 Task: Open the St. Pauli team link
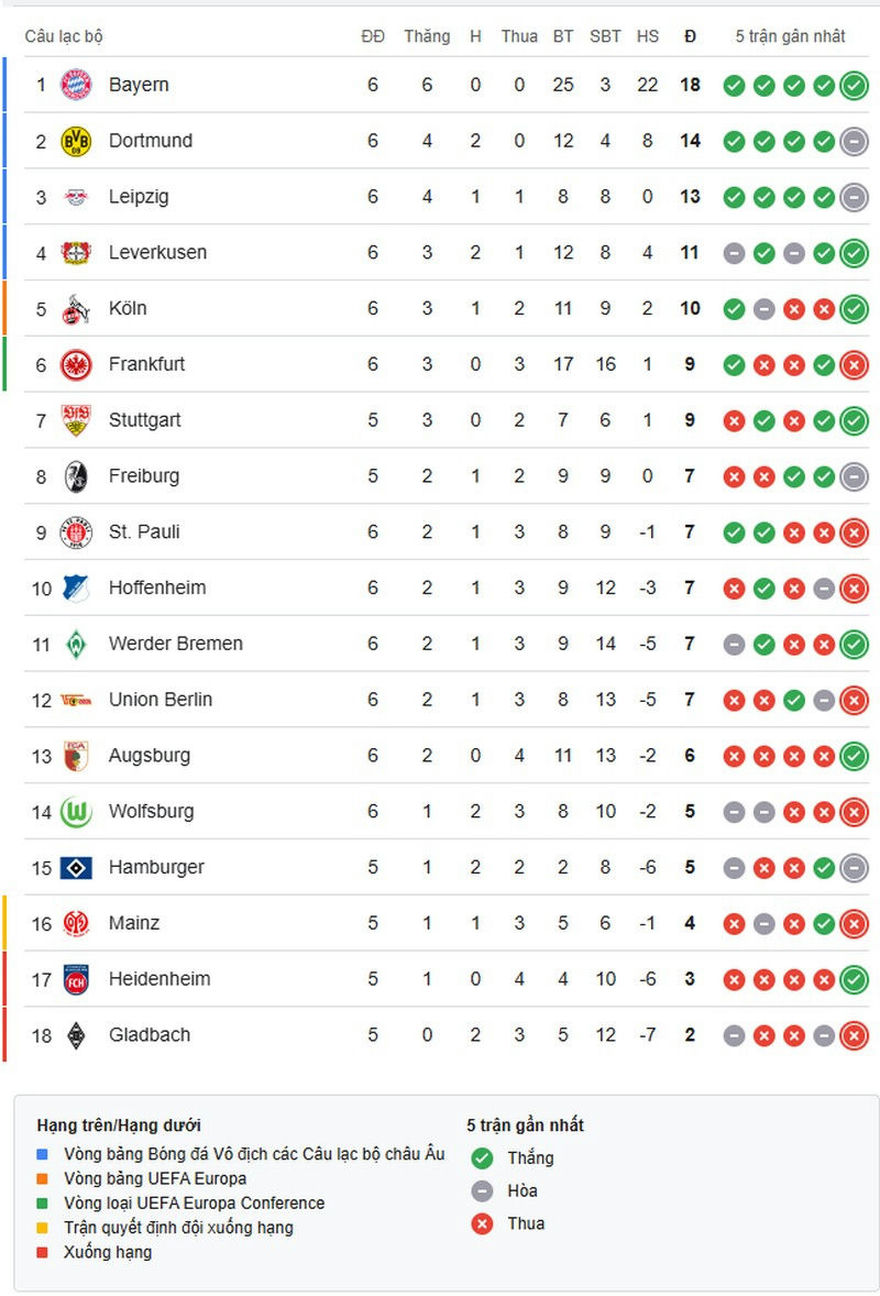coord(144,532)
